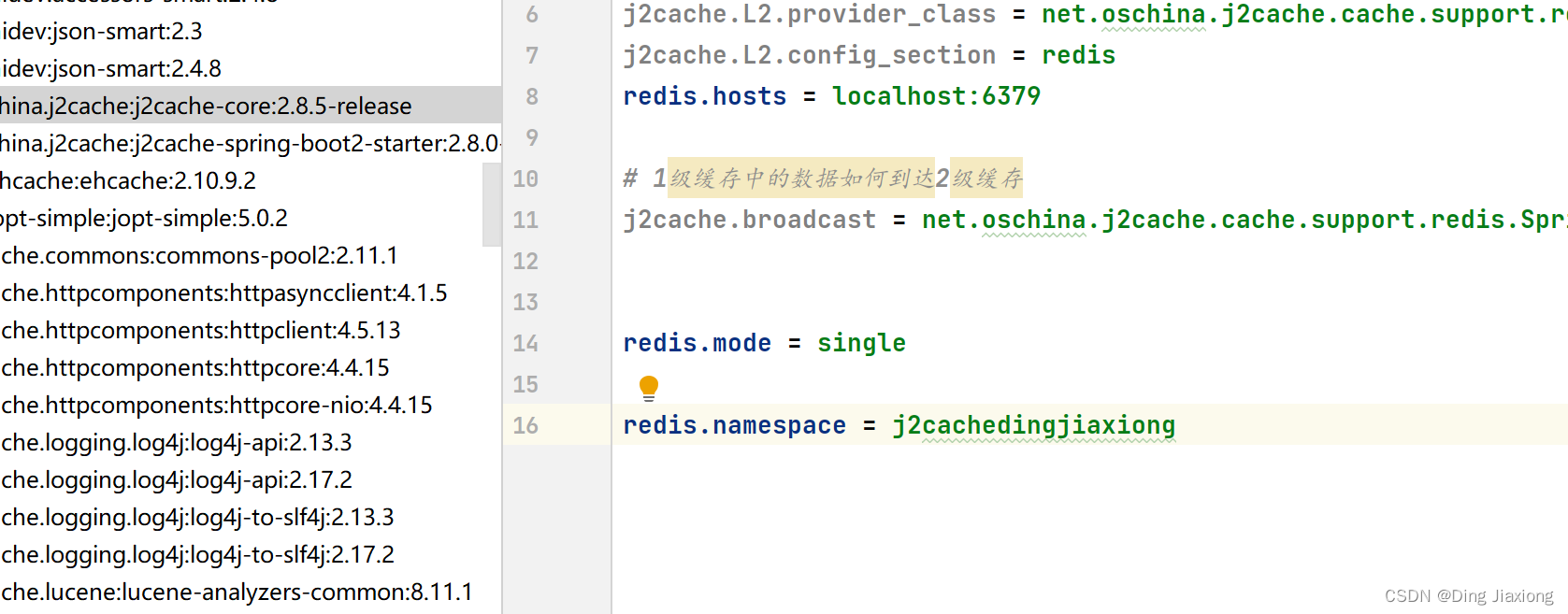Screen dimensions: 1568x614
Task: Click gutter line number 16
Action: (525, 425)
